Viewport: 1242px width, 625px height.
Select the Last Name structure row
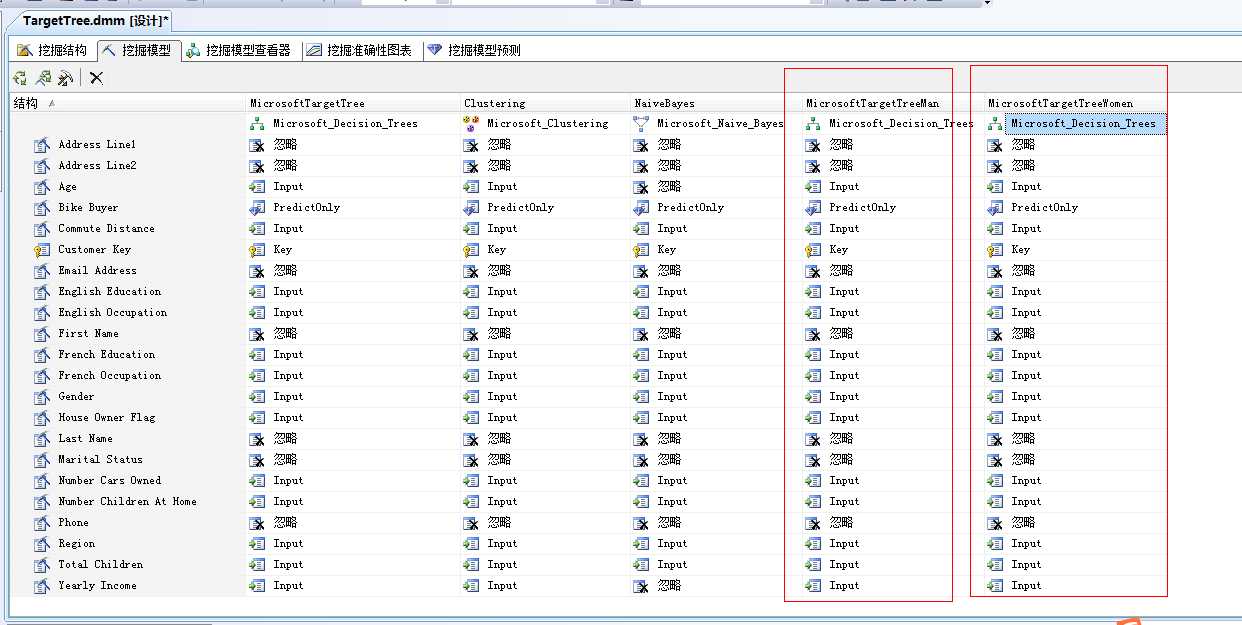[128, 439]
